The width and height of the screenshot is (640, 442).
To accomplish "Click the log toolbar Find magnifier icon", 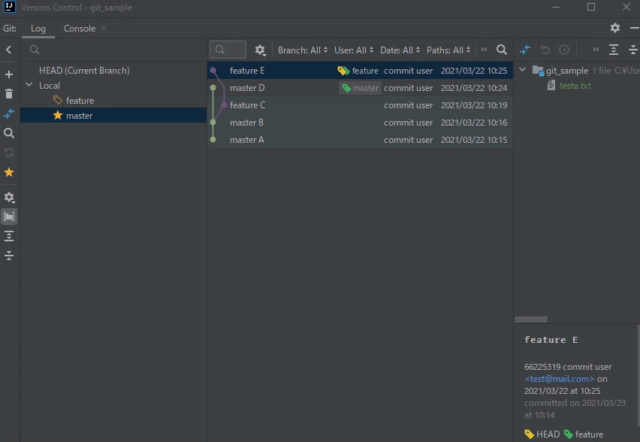I will pyautogui.click(x=502, y=50).
